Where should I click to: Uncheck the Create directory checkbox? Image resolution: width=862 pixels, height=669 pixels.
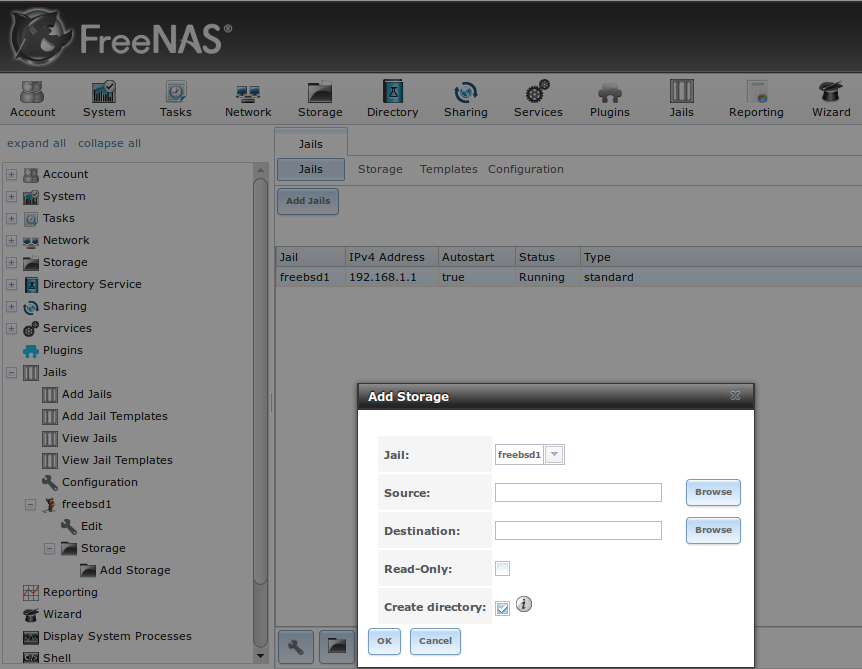(503, 608)
